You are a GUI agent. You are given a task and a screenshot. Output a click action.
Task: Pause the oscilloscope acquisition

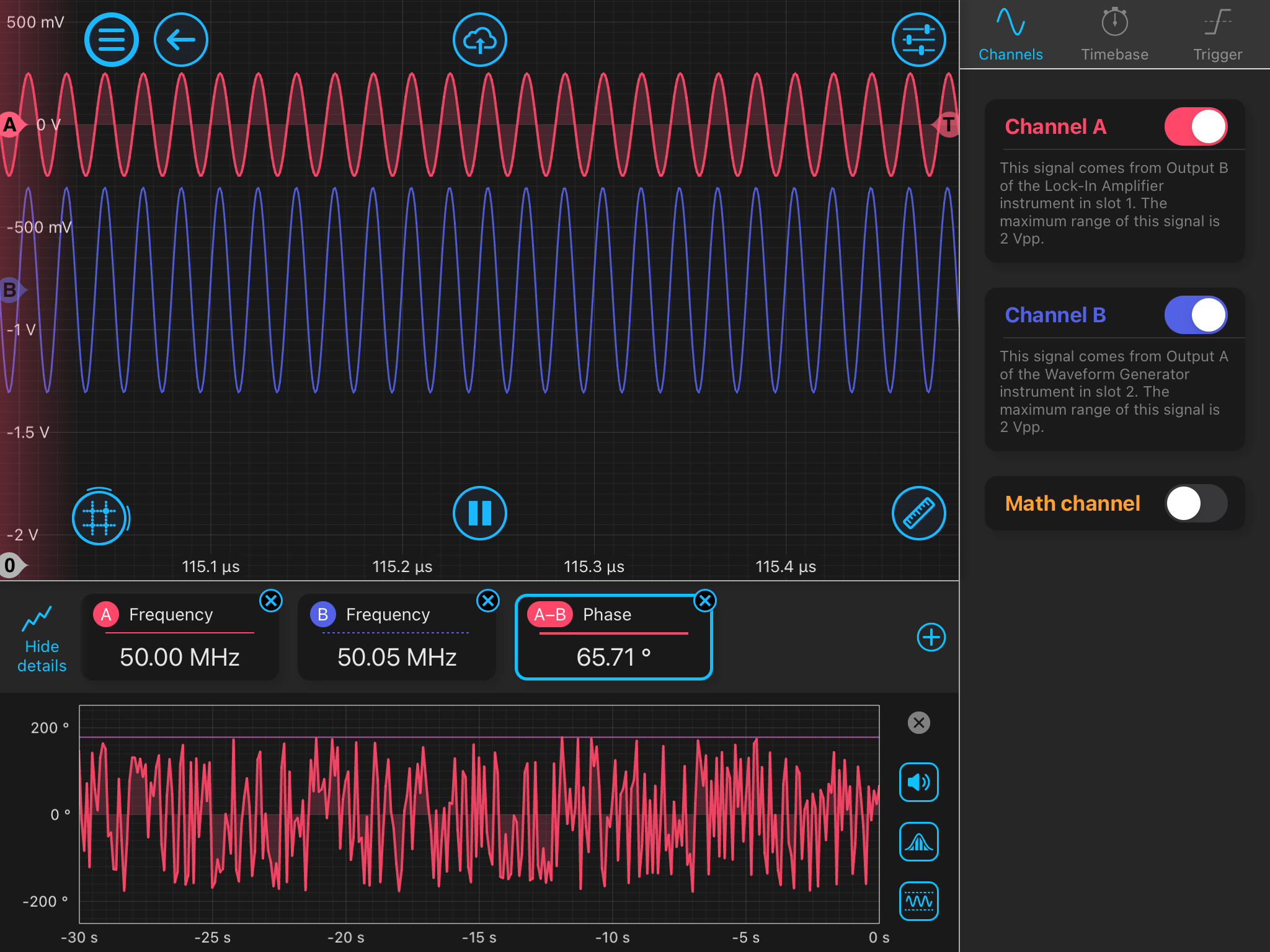[x=479, y=513]
